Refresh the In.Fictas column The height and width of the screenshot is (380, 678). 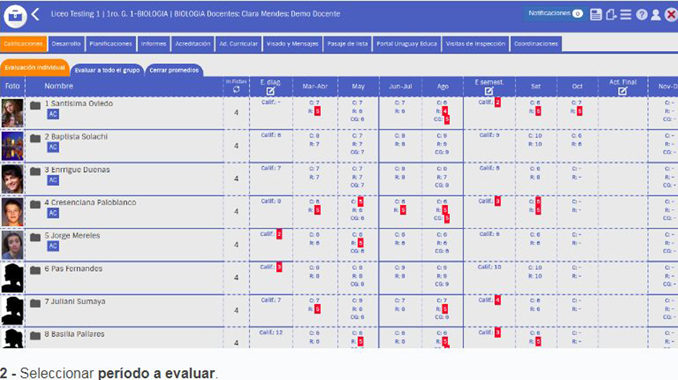point(236,89)
